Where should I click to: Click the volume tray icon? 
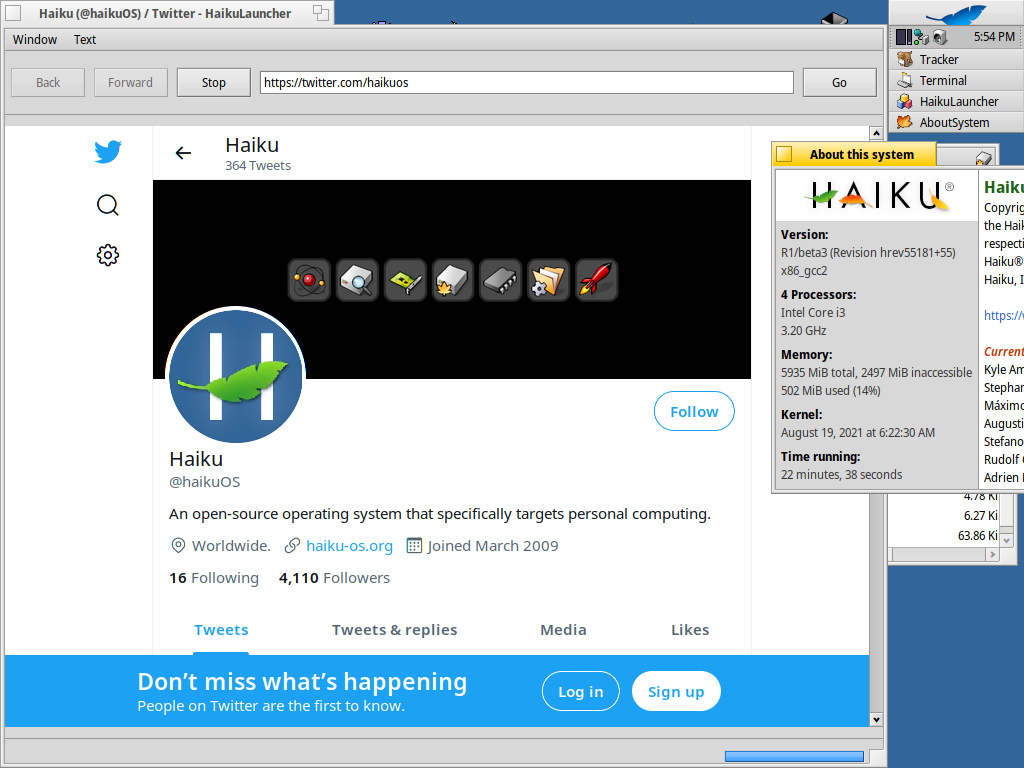[939, 37]
